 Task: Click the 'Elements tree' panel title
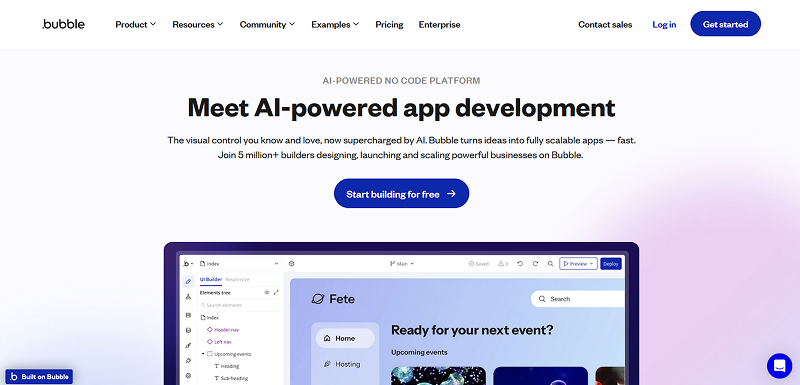[215, 293]
